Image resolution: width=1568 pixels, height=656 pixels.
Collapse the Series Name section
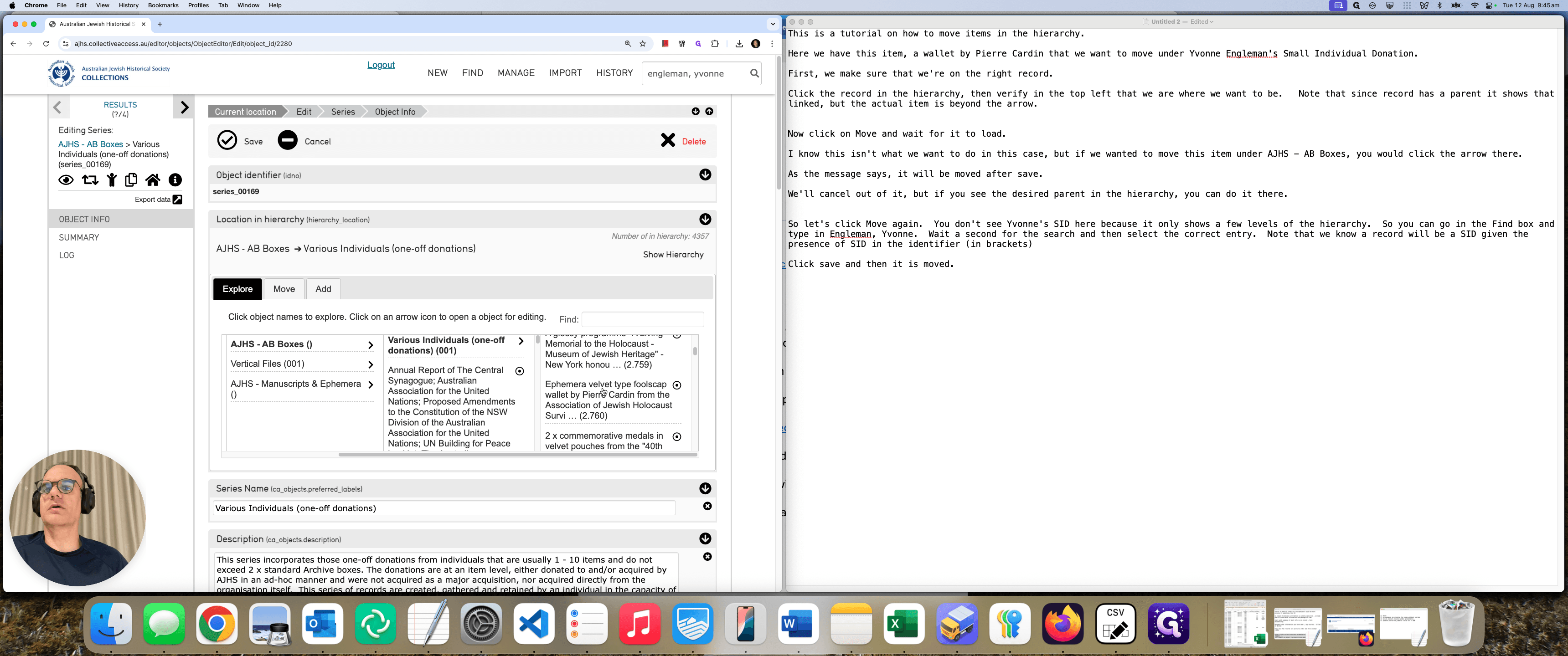705,489
